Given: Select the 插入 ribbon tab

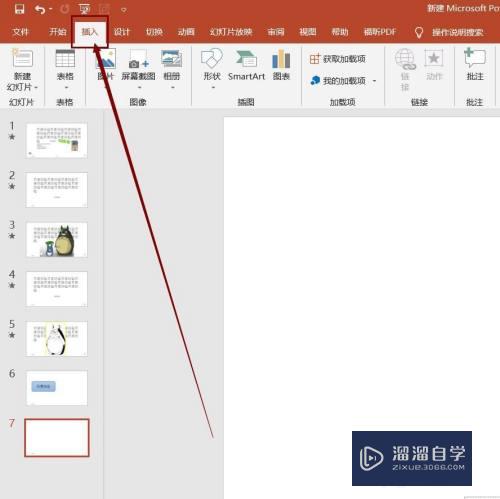Looking at the screenshot, I should (x=90, y=32).
